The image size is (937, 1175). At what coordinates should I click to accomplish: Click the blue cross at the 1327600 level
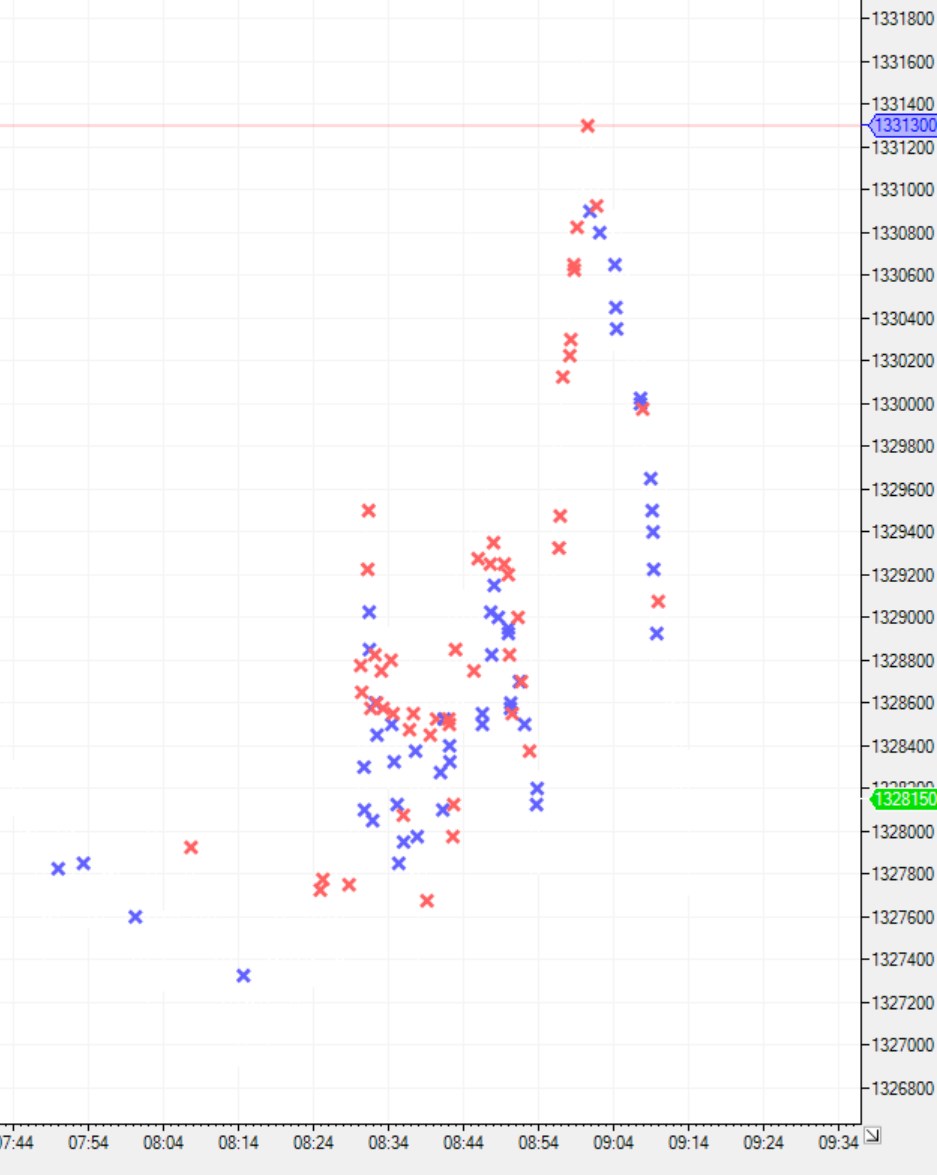pos(135,916)
